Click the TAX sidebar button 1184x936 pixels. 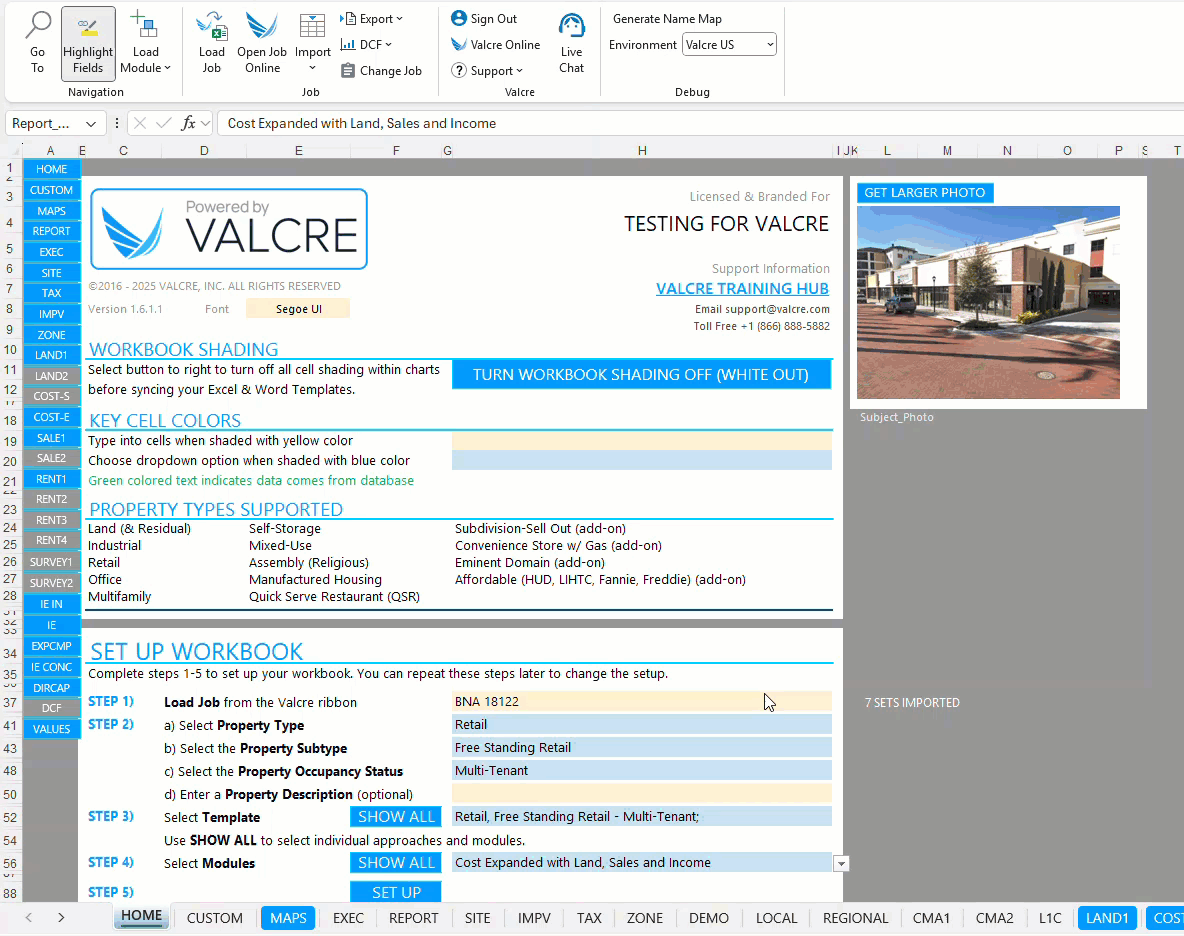51,293
